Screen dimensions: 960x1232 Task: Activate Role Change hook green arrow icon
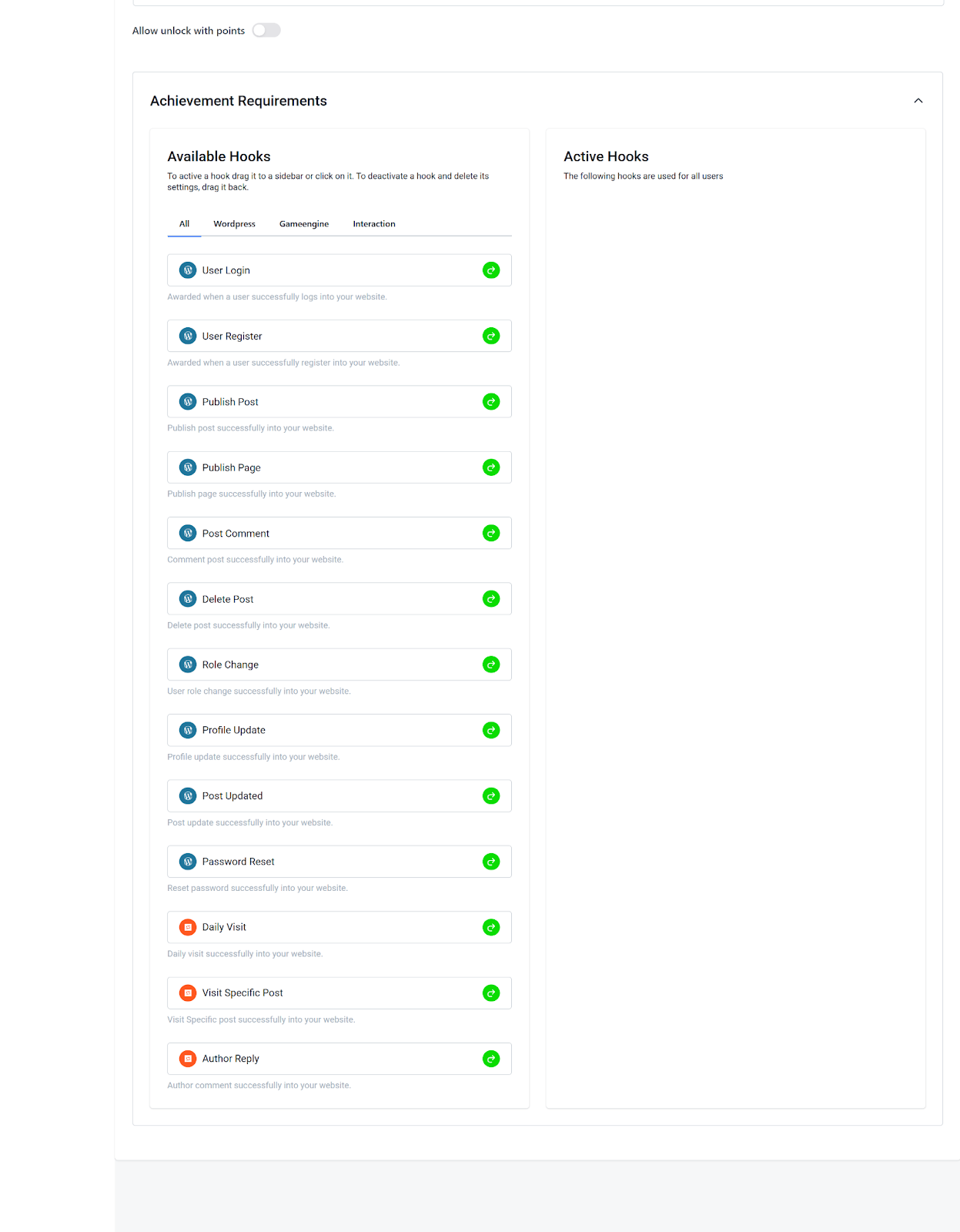(491, 665)
